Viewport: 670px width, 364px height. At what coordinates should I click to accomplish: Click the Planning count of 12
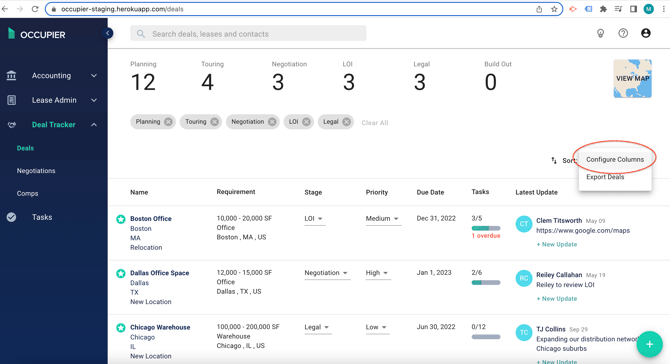(x=143, y=82)
